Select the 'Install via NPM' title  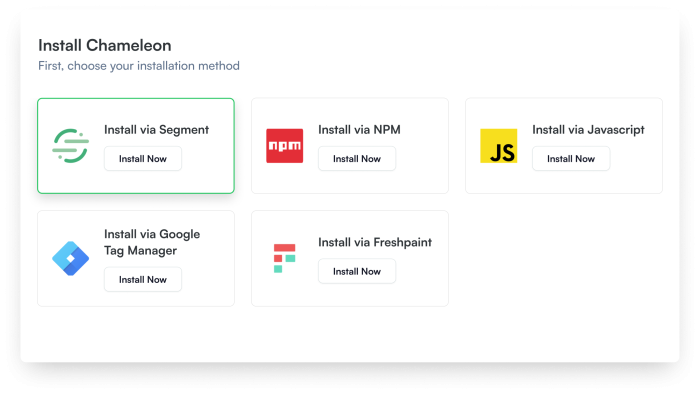pos(359,130)
